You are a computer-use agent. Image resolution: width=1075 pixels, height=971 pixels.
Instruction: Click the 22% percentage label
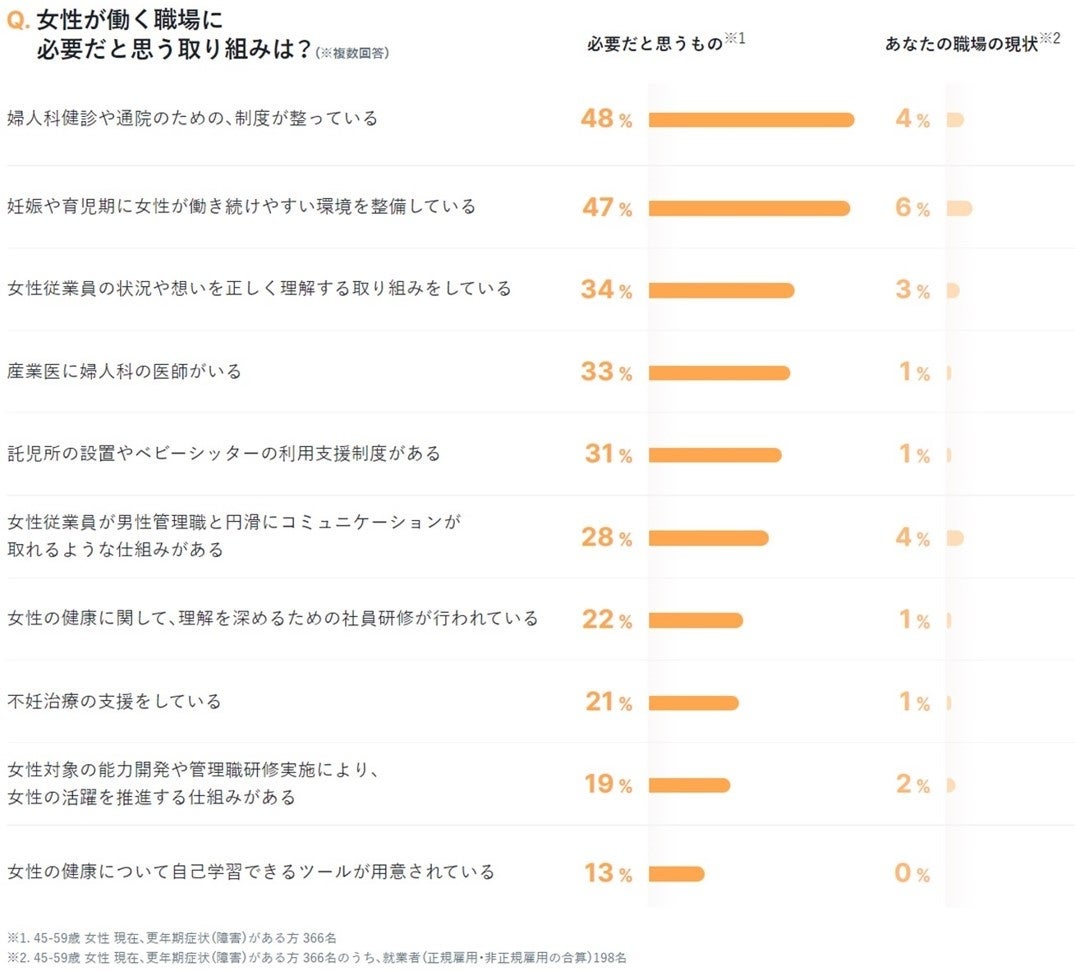coord(607,620)
